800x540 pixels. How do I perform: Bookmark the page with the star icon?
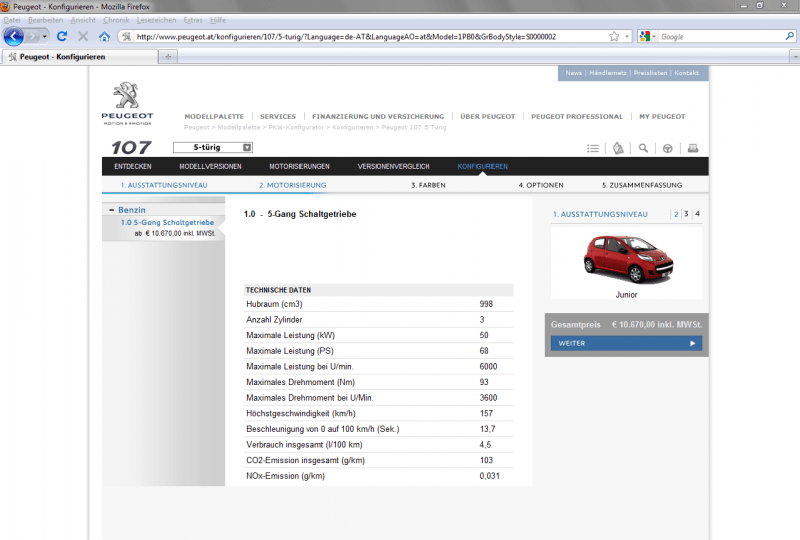[614, 36]
